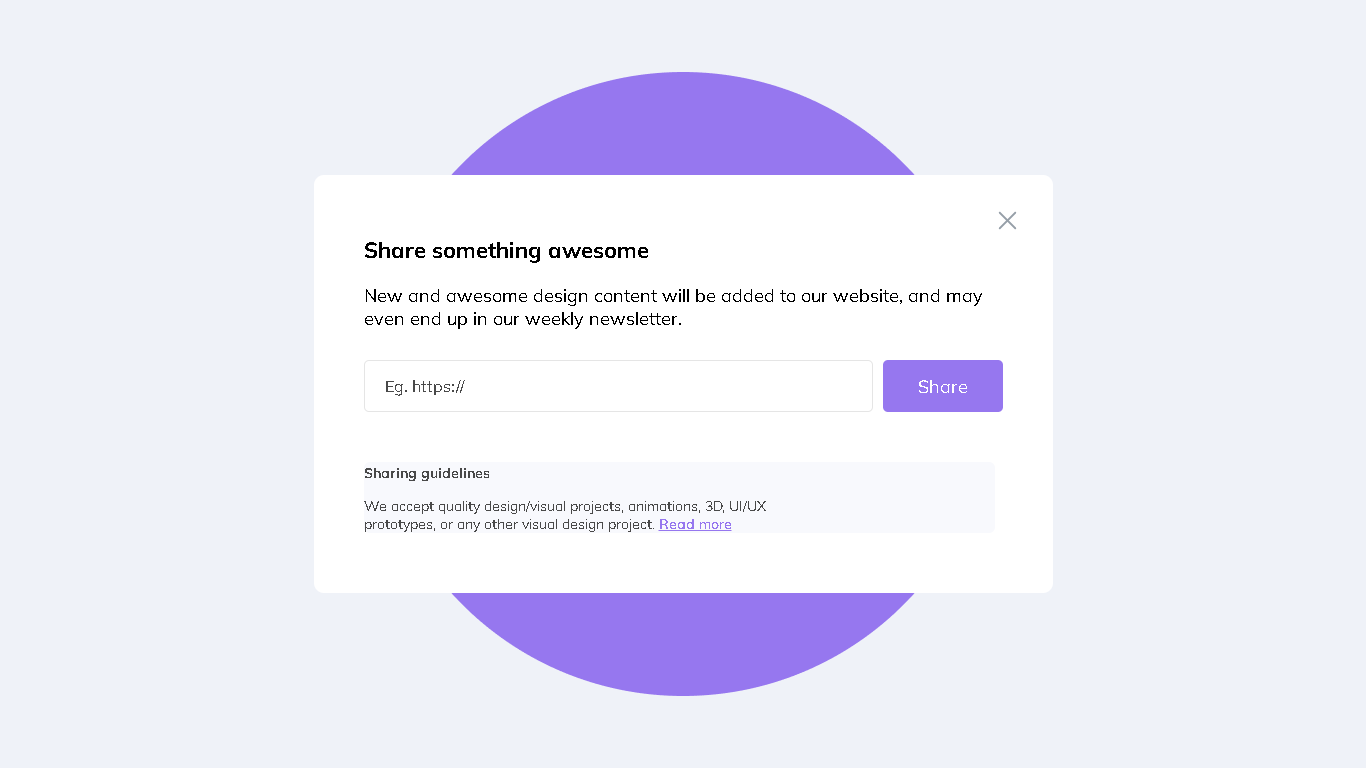Follow the purple 'Read more' hyperlink
Screen dimensions: 1366x768
point(695,524)
